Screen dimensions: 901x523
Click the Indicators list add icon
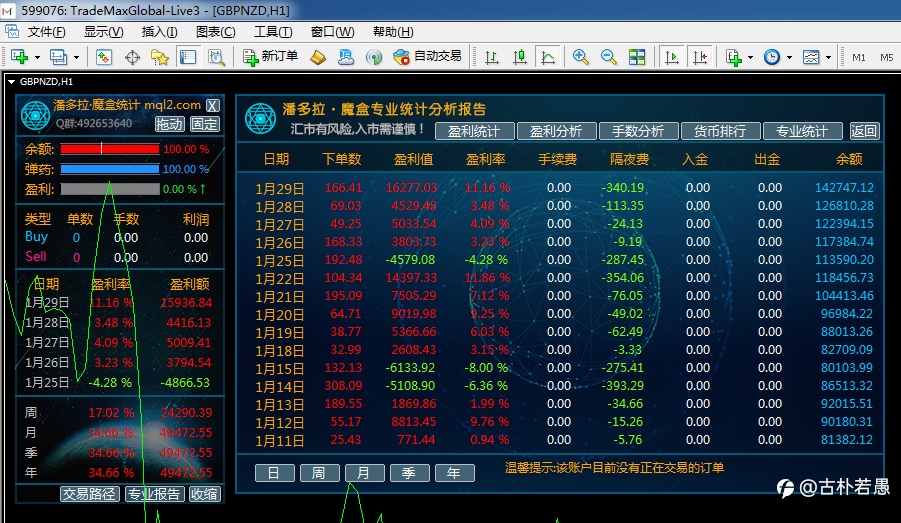[734, 57]
